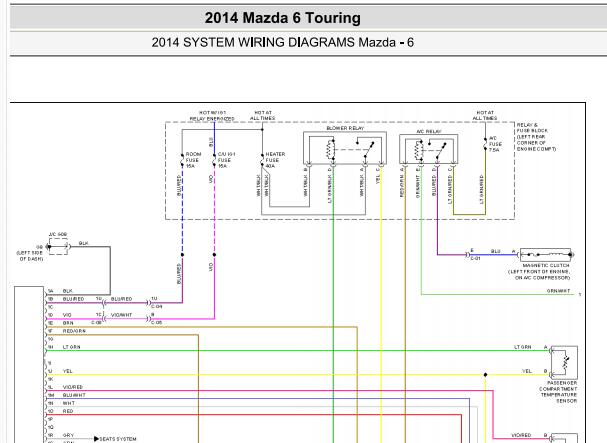The width and height of the screenshot is (607, 443).
Task: Click the VIO/RED label at bottom right
Action: pyautogui.click(x=521, y=435)
